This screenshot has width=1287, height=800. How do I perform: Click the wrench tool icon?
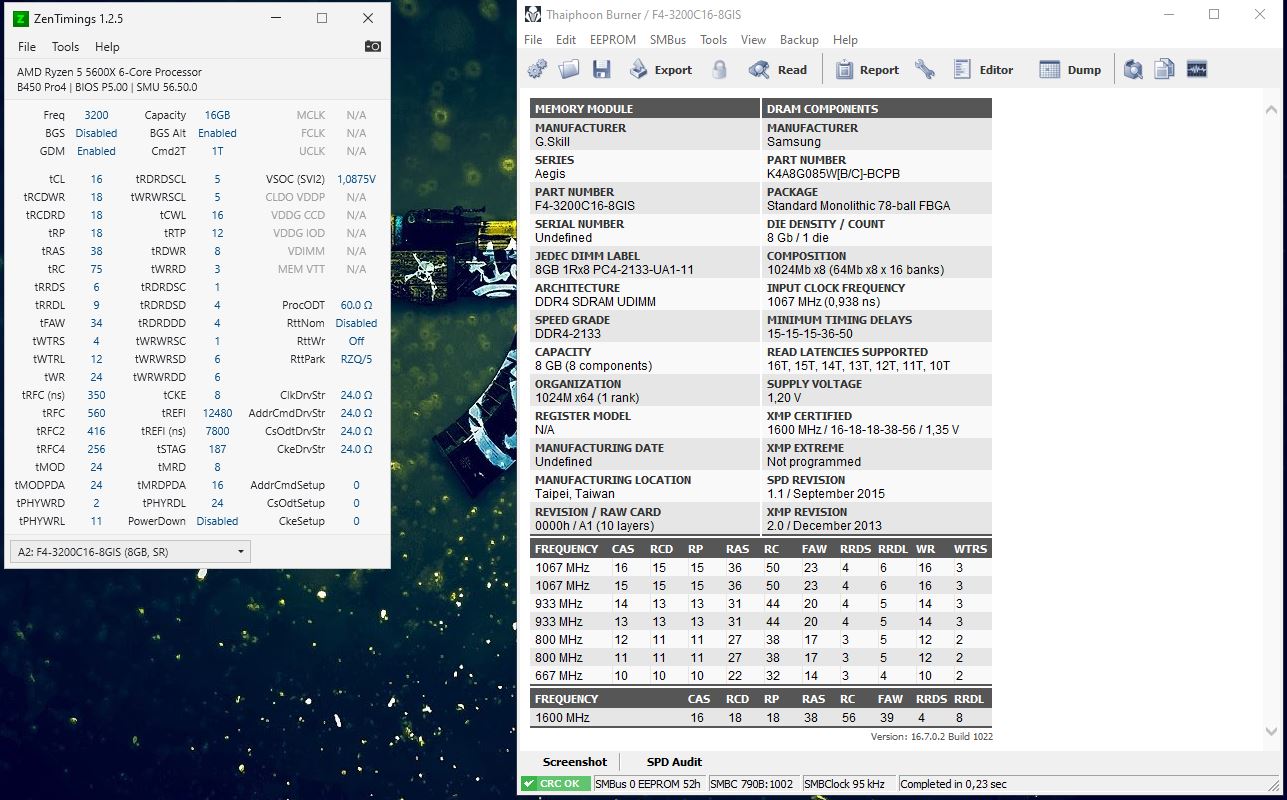point(925,70)
